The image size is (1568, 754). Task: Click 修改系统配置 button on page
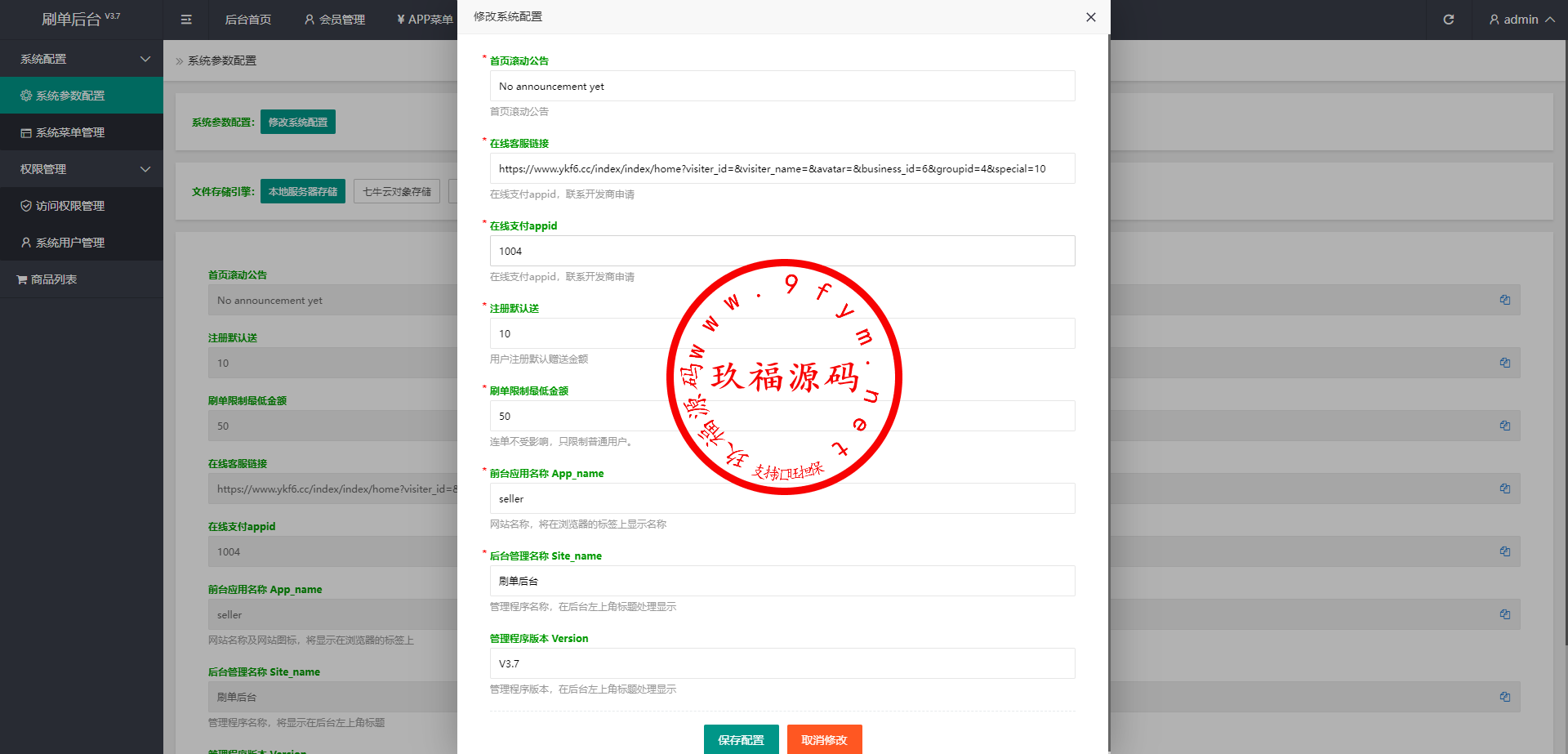(x=298, y=122)
